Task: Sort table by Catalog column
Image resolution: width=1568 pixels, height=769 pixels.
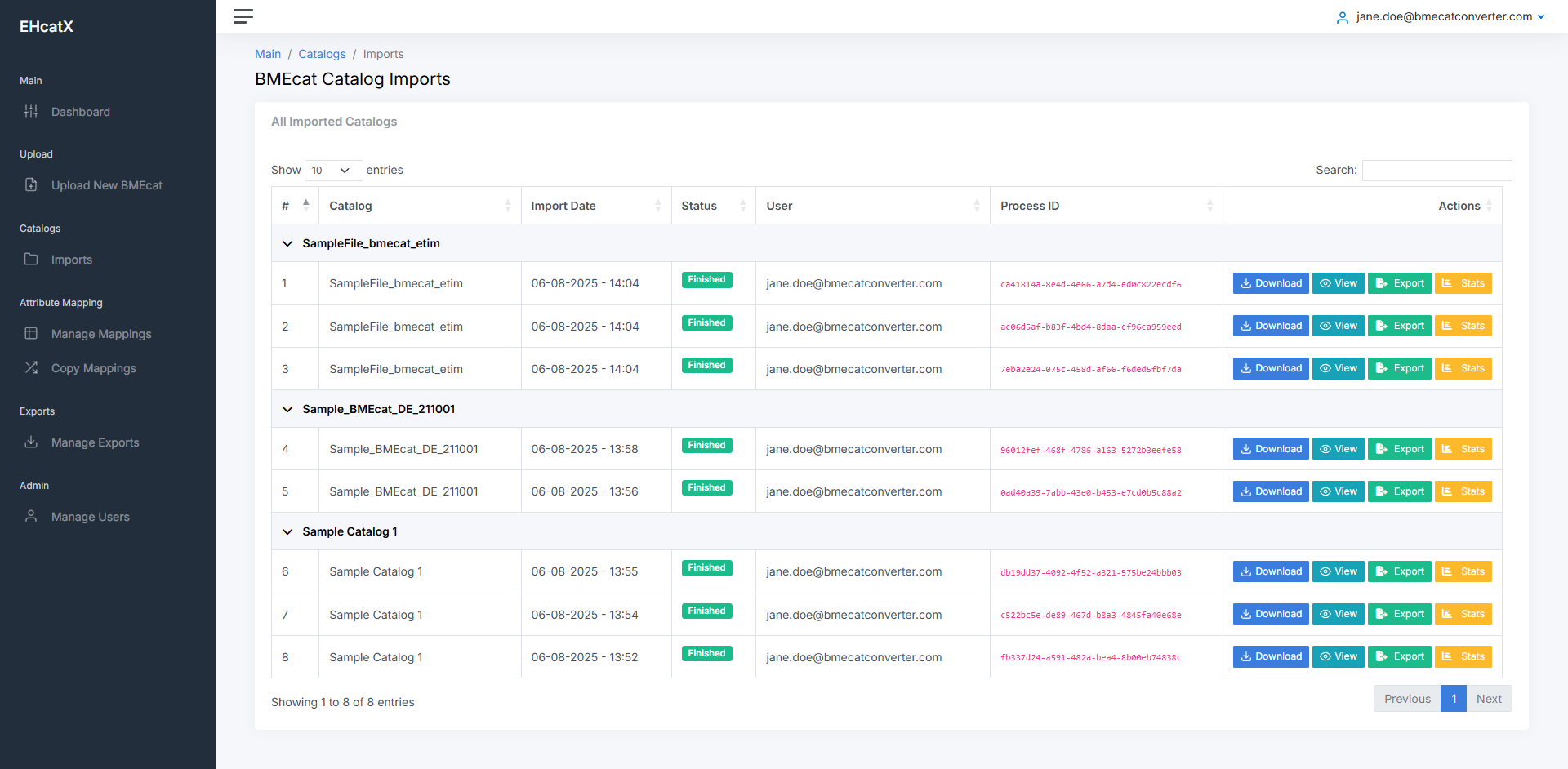Action: point(420,206)
